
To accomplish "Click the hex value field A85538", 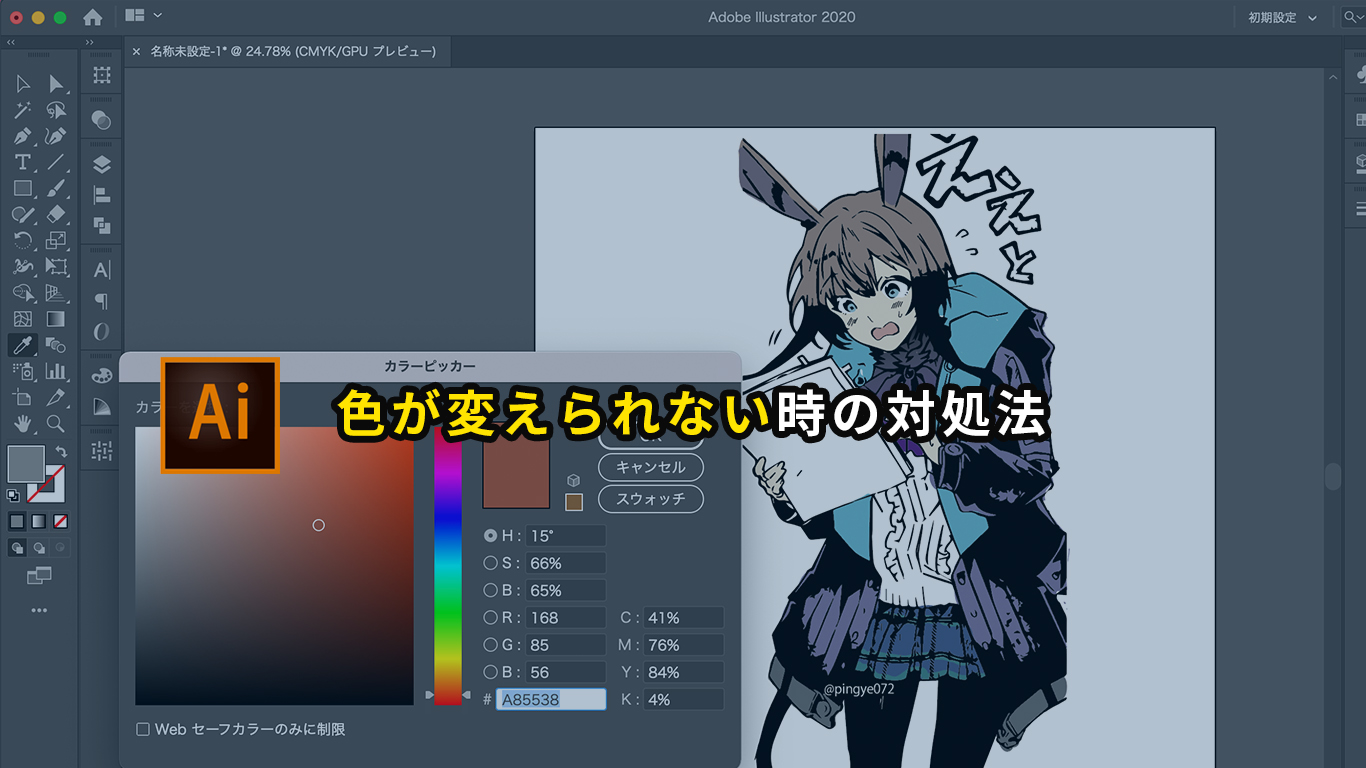I will [551, 699].
